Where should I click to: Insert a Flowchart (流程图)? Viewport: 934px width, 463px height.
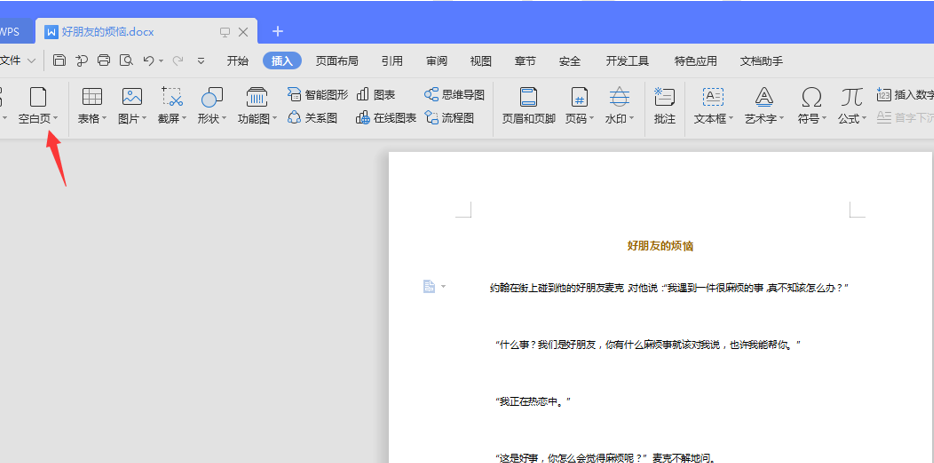pos(449,118)
